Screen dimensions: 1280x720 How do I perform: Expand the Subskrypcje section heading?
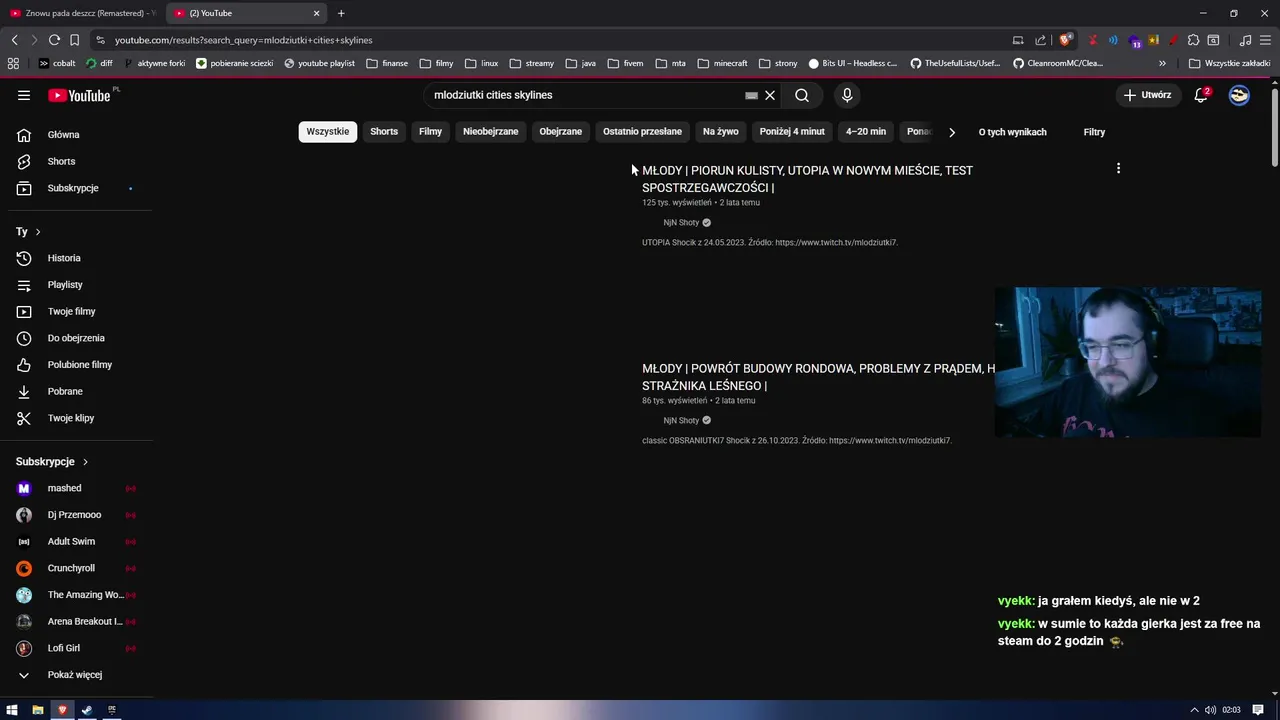[52, 462]
